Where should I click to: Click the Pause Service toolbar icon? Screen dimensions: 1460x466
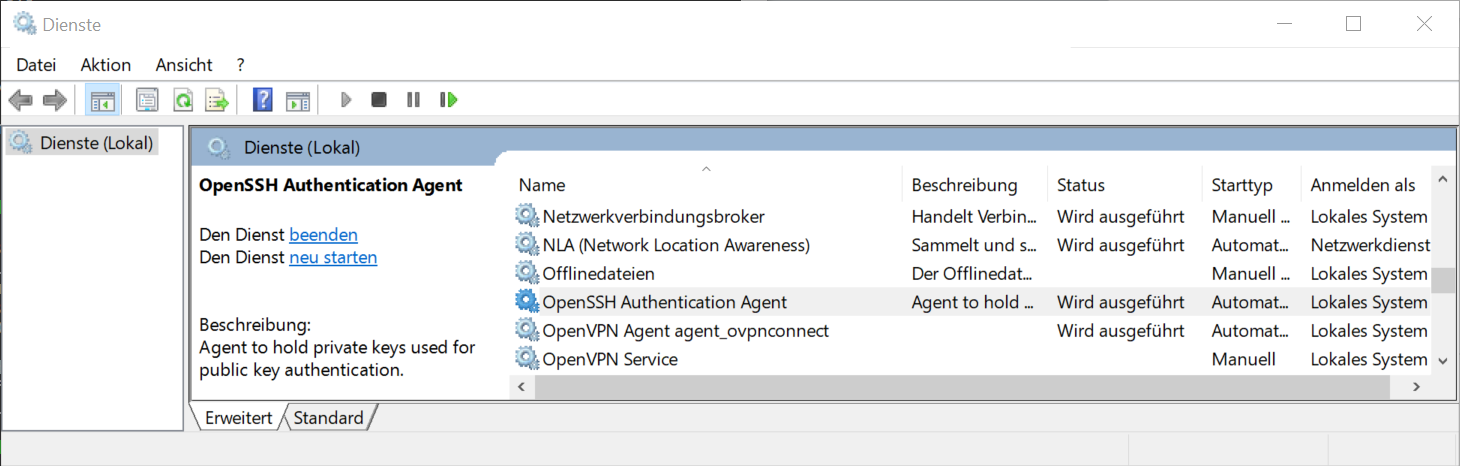(413, 100)
